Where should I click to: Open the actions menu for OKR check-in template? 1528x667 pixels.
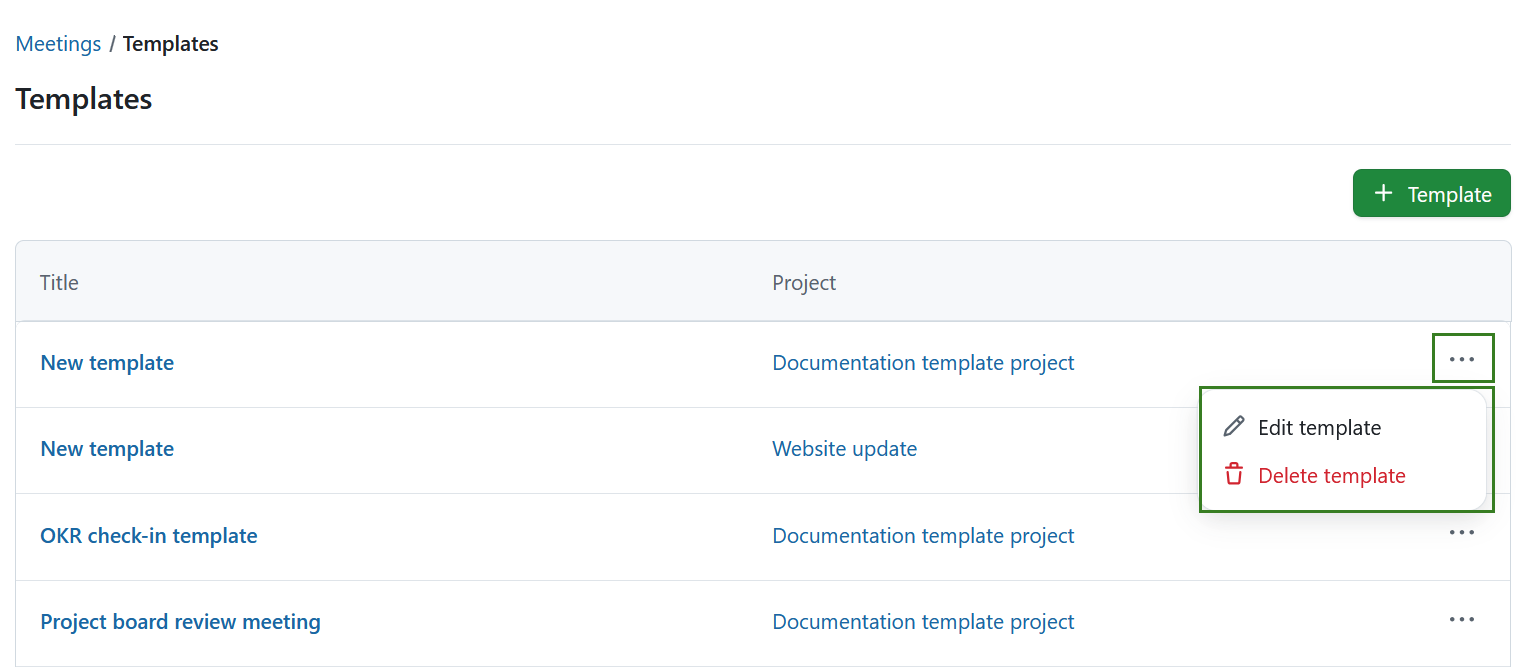click(x=1462, y=533)
